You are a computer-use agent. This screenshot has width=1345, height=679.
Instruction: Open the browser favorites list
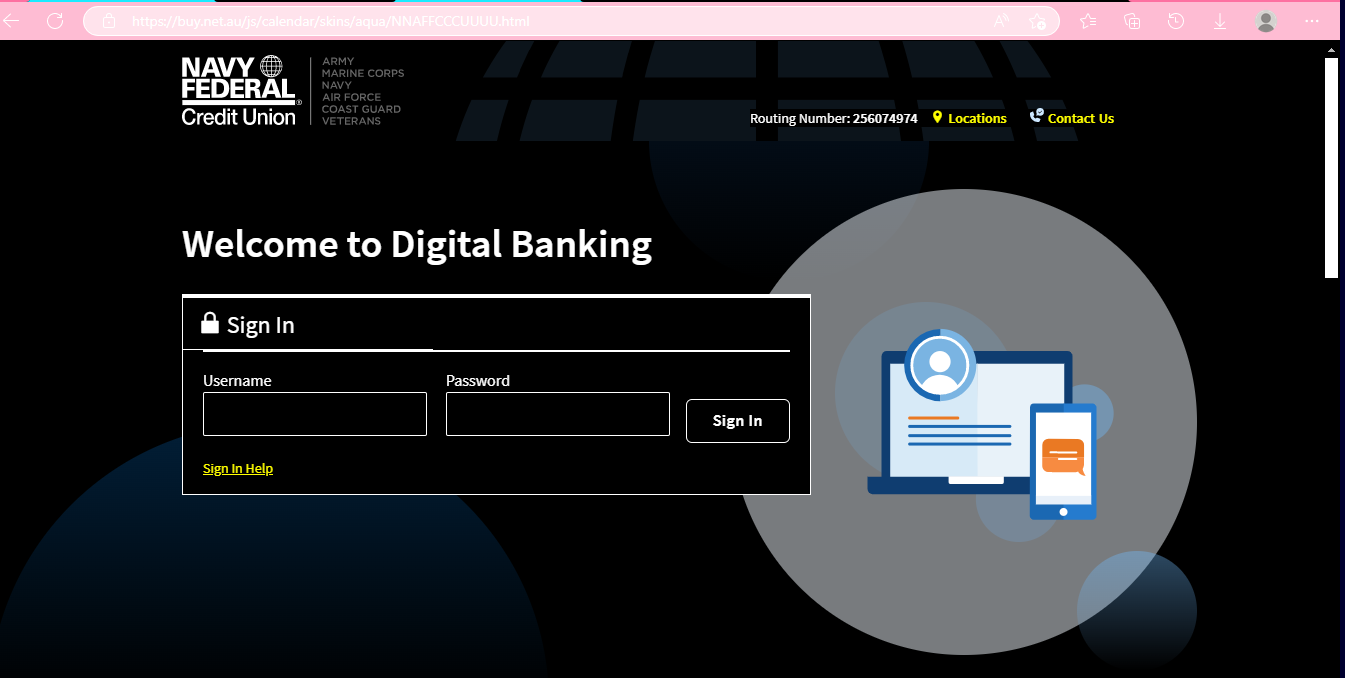1088,21
